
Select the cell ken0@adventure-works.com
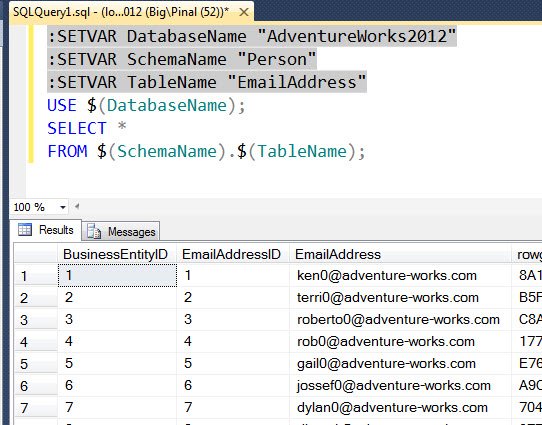click(400, 275)
